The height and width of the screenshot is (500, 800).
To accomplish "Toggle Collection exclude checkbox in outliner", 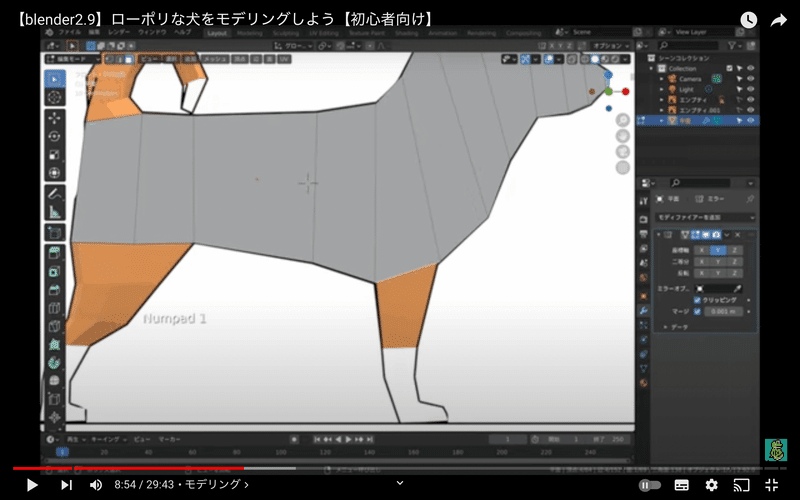I will pos(729,68).
